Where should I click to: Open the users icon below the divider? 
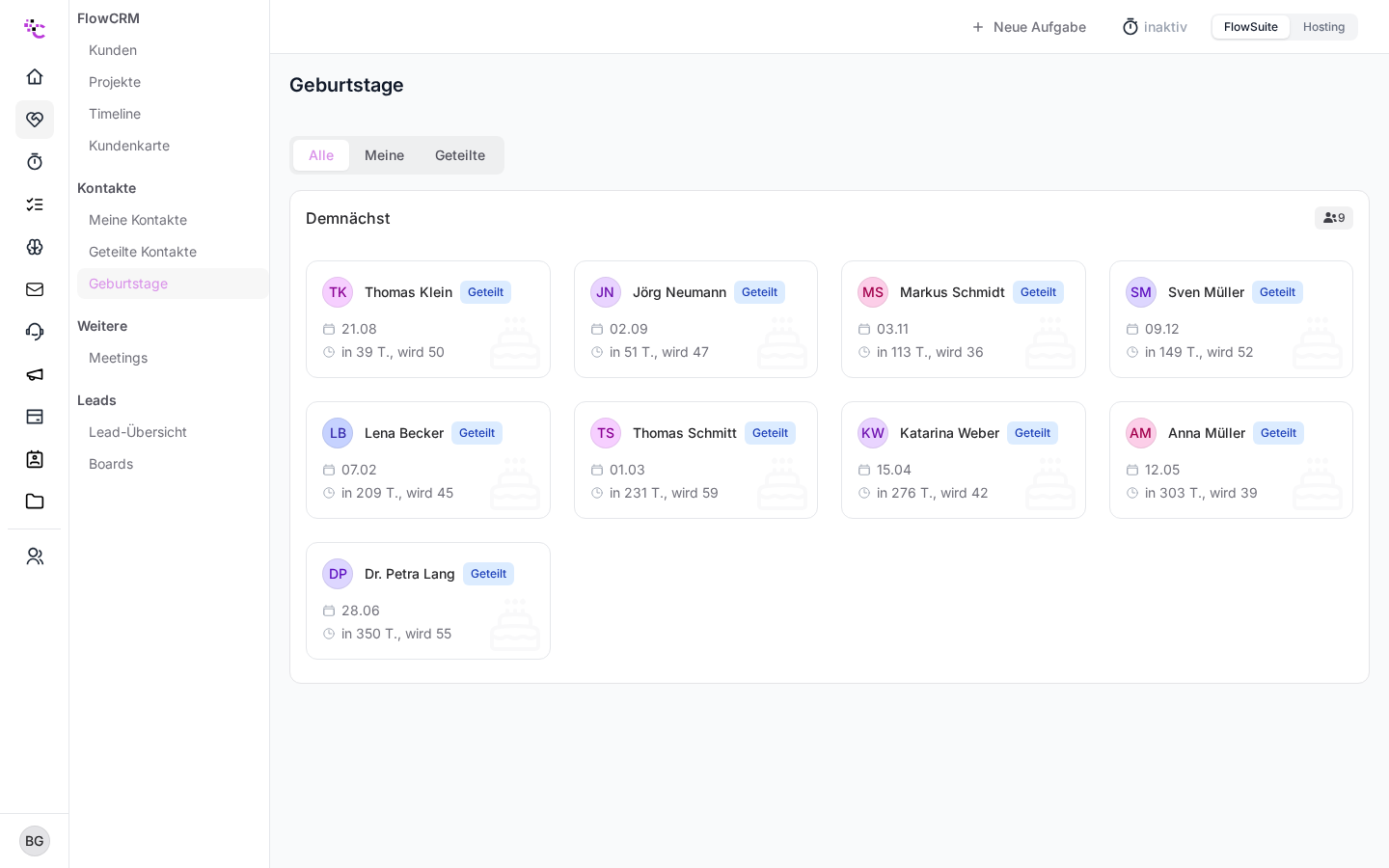(x=35, y=556)
